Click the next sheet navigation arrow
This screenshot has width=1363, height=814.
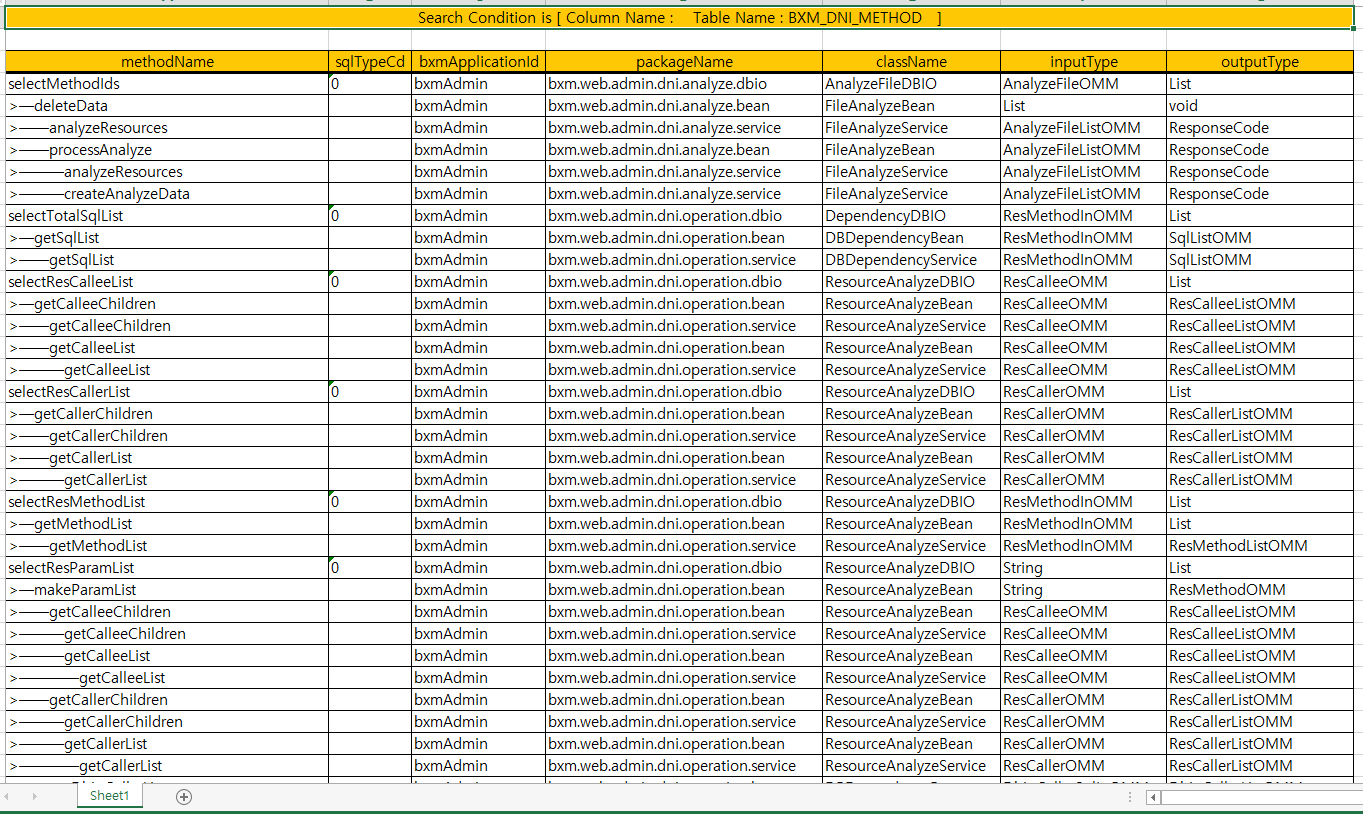35,797
